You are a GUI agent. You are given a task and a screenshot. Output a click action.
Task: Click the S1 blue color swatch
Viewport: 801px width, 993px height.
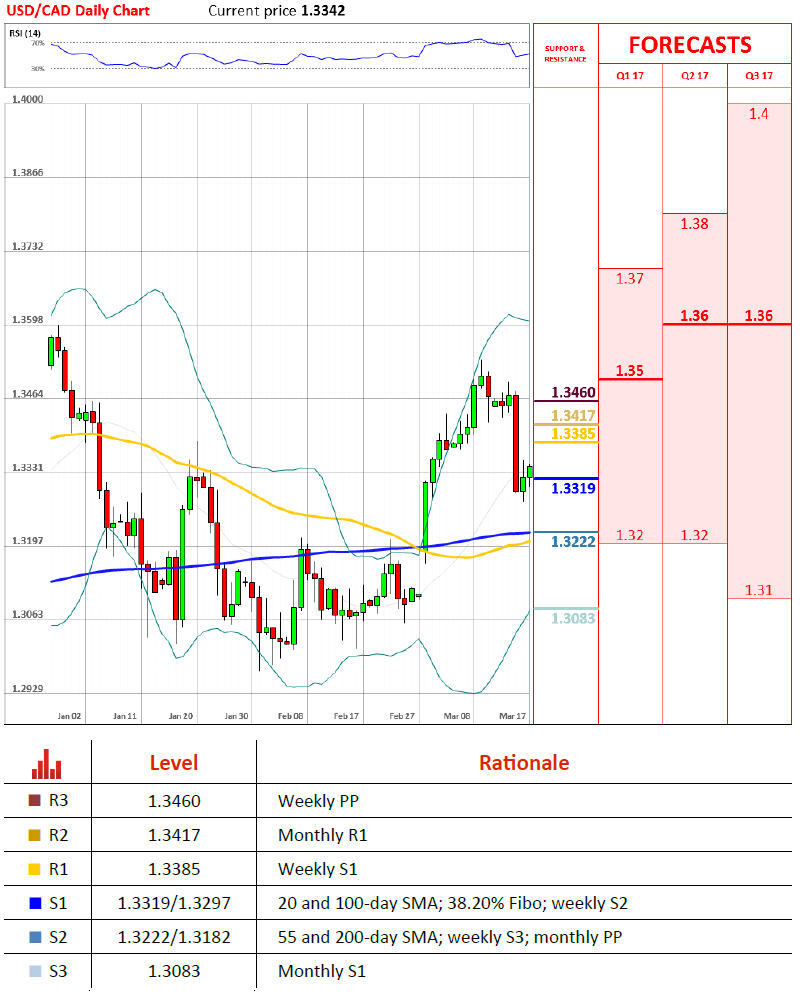point(35,903)
